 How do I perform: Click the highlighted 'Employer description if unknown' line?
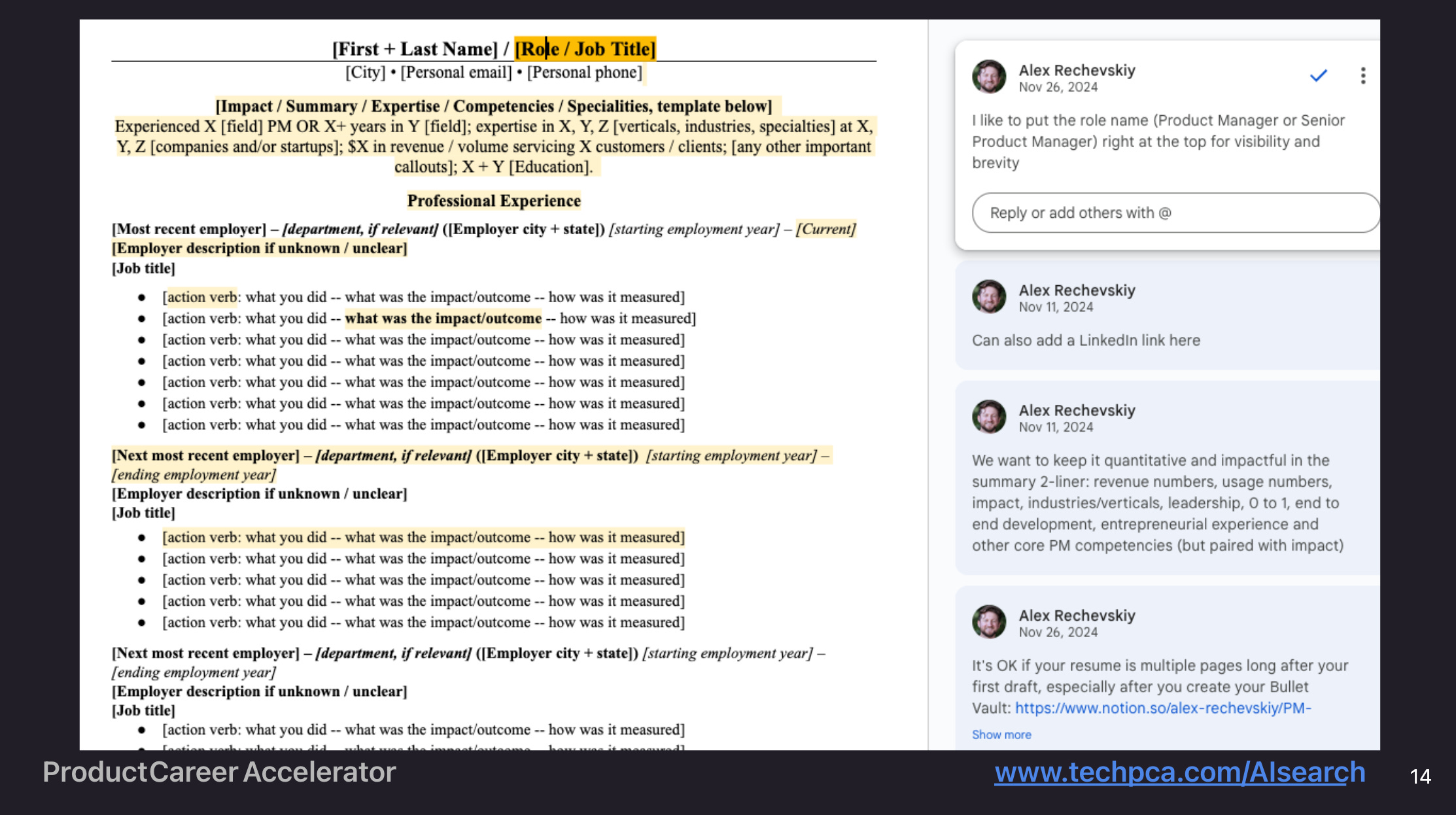[x=260, y=249]
